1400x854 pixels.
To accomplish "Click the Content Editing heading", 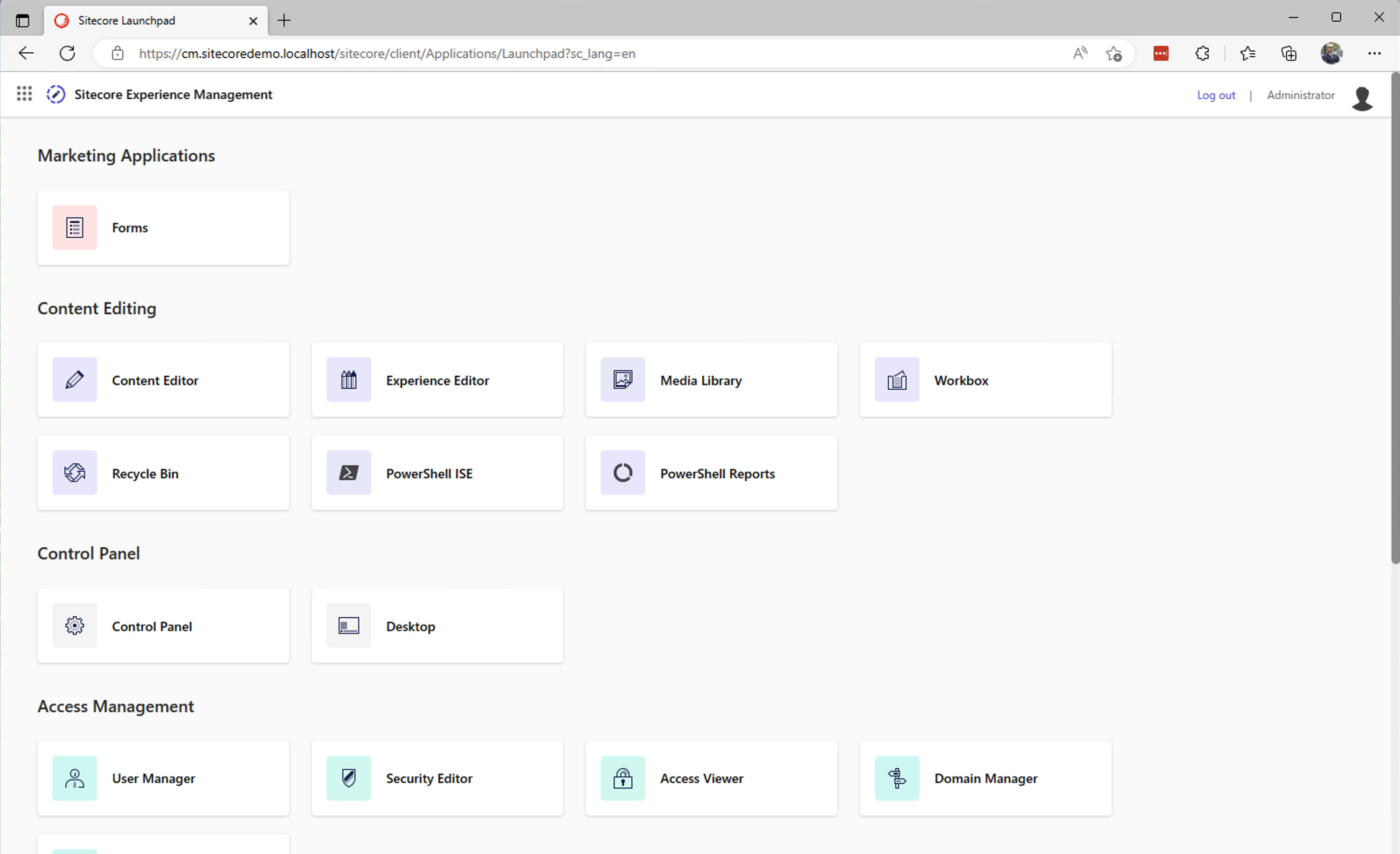I will (97, 308).
